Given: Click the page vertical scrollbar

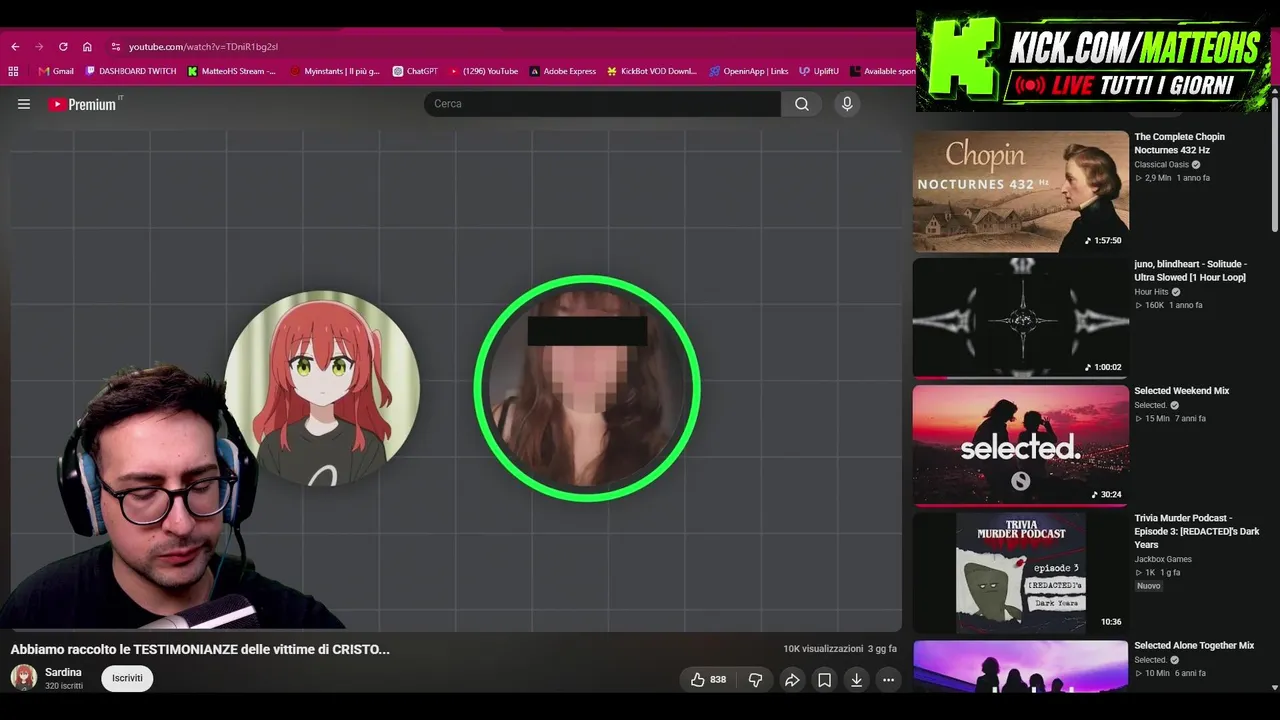Looking at the screenshot, I should click(1274, 165).
